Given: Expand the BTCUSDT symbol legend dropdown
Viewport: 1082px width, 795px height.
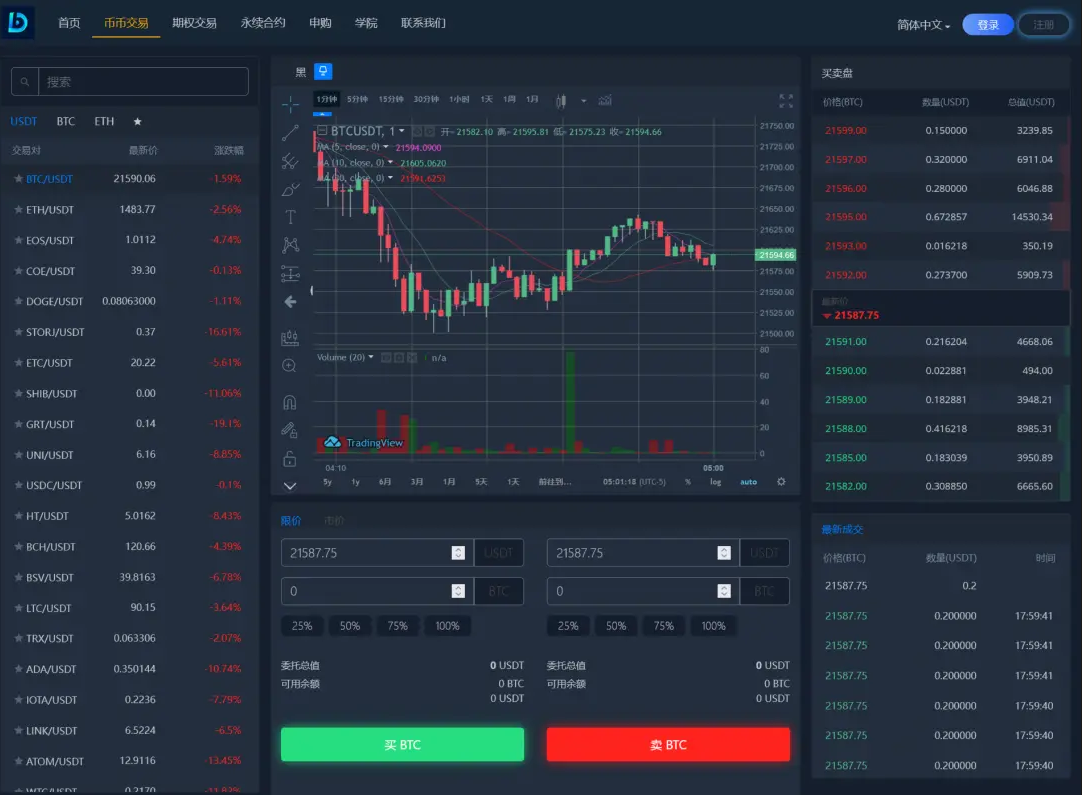Looking at the screenshot, I should click(x=402, y=131).
